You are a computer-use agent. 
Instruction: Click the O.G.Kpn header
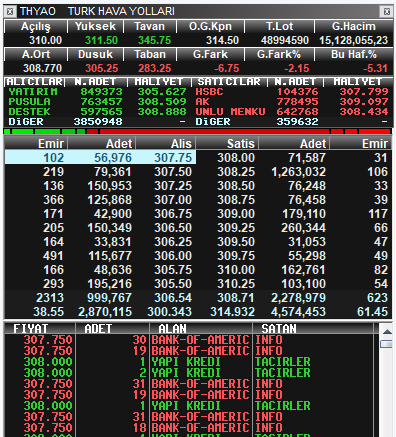click(x=210, y=27)
